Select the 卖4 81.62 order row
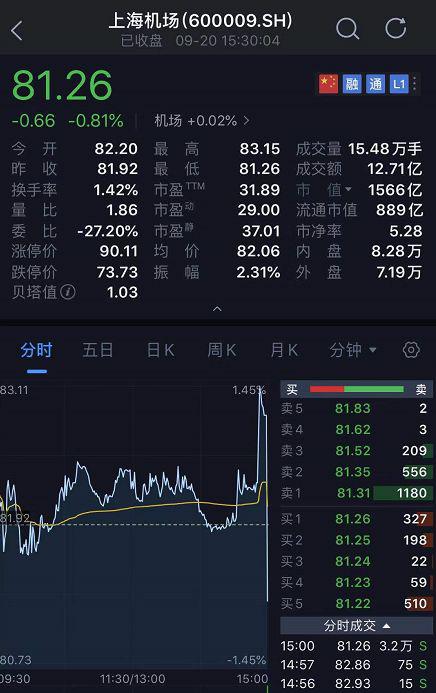The image size is (436, 693). pos(356,429)
